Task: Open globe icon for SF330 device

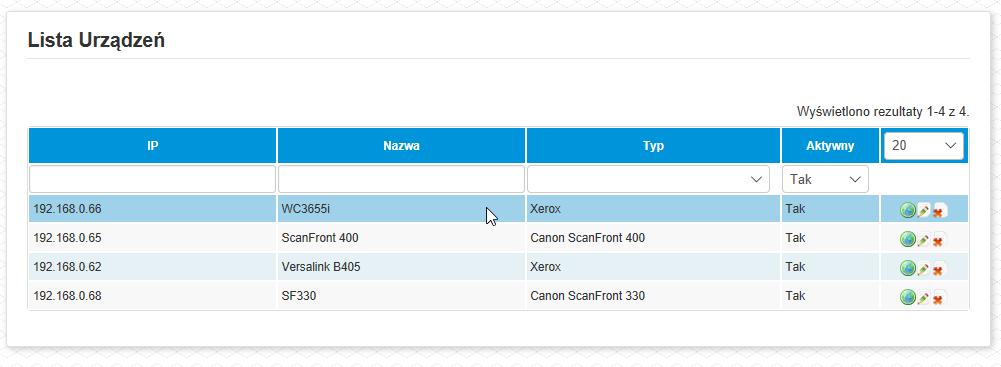Action: coord(907,297)
